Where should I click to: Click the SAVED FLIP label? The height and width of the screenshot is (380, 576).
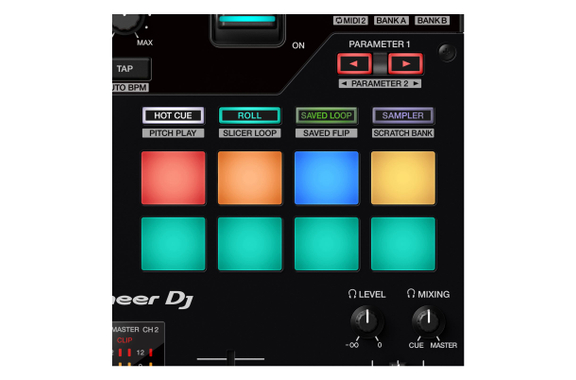[326, 133]
